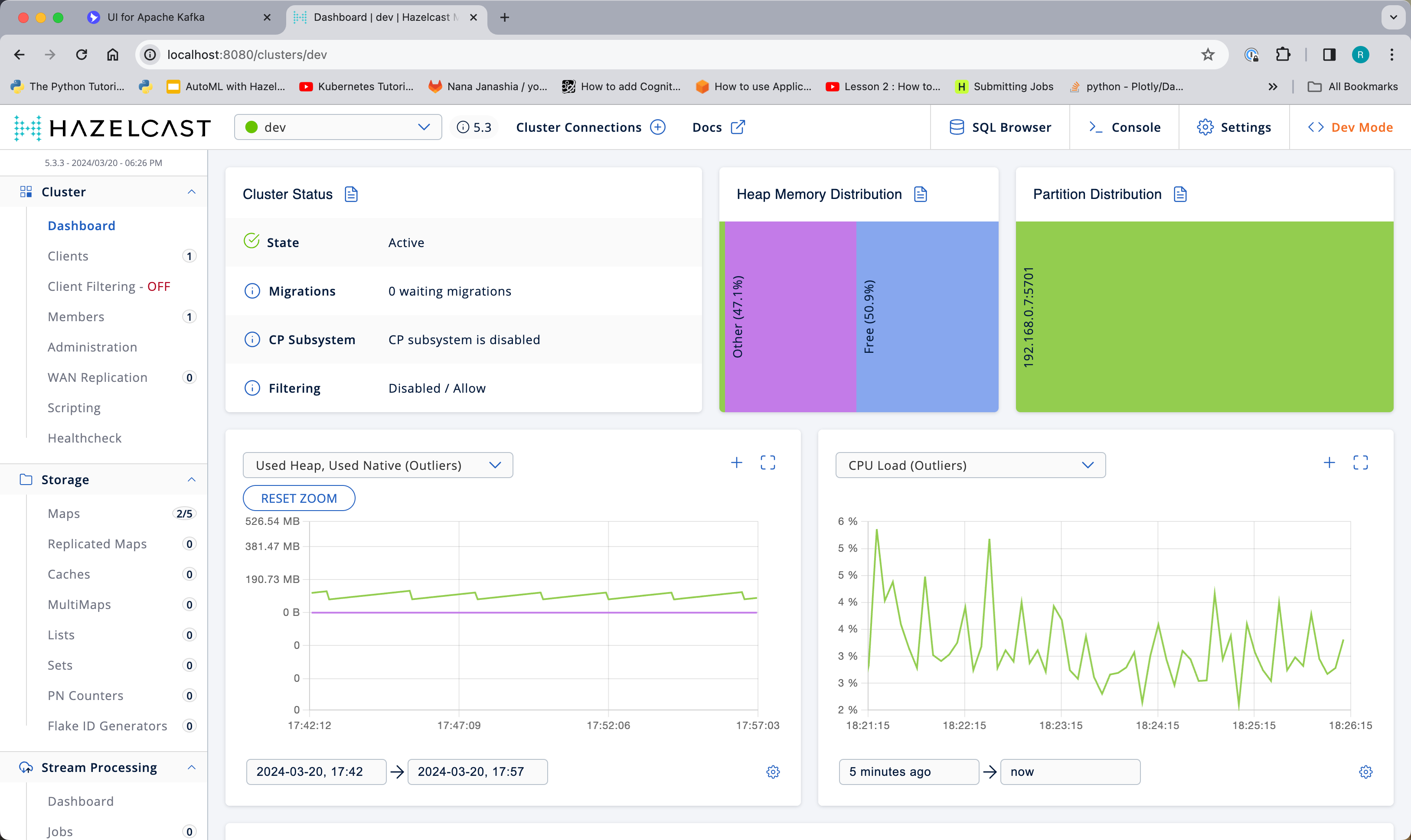The image size is (1411, 840).
Task: Open the browser extensions puzzle icon
Action: tap(1283, 55)
